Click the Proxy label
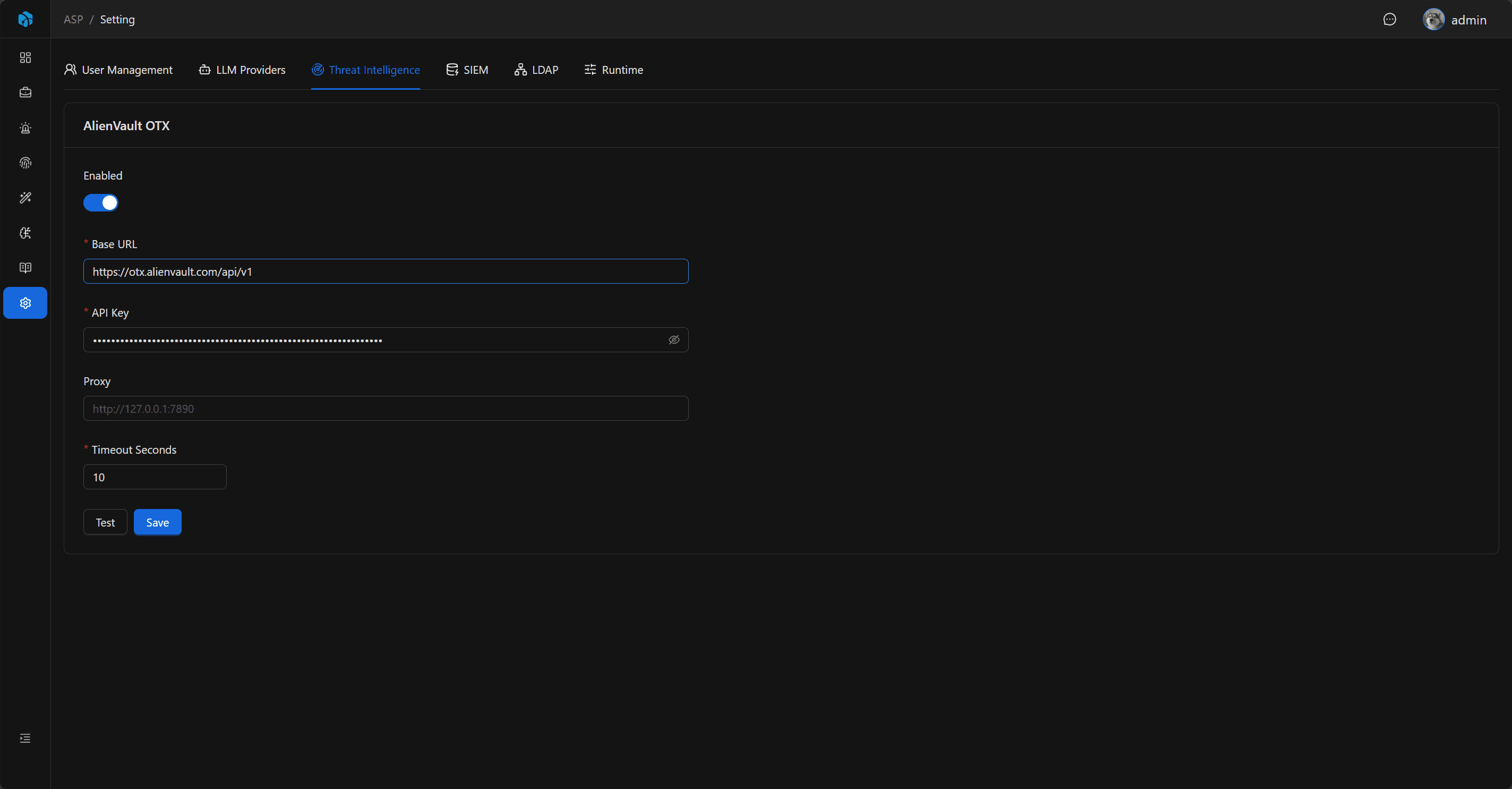Image resolution: width=1512 pixels, height=789 pixels. coord(97,381)
